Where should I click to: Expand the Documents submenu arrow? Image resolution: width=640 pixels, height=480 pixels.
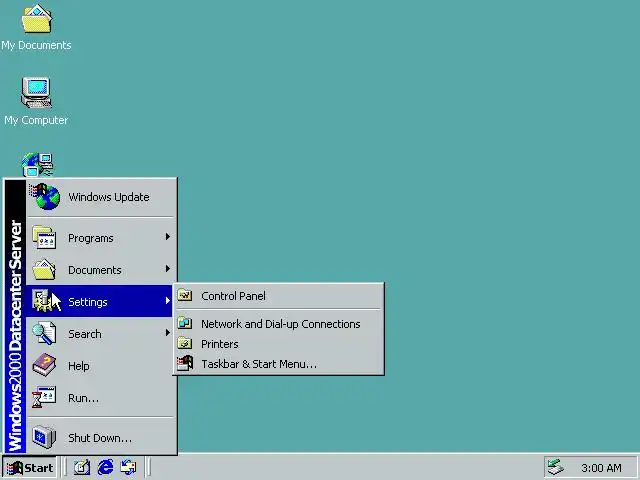[167, 269]
